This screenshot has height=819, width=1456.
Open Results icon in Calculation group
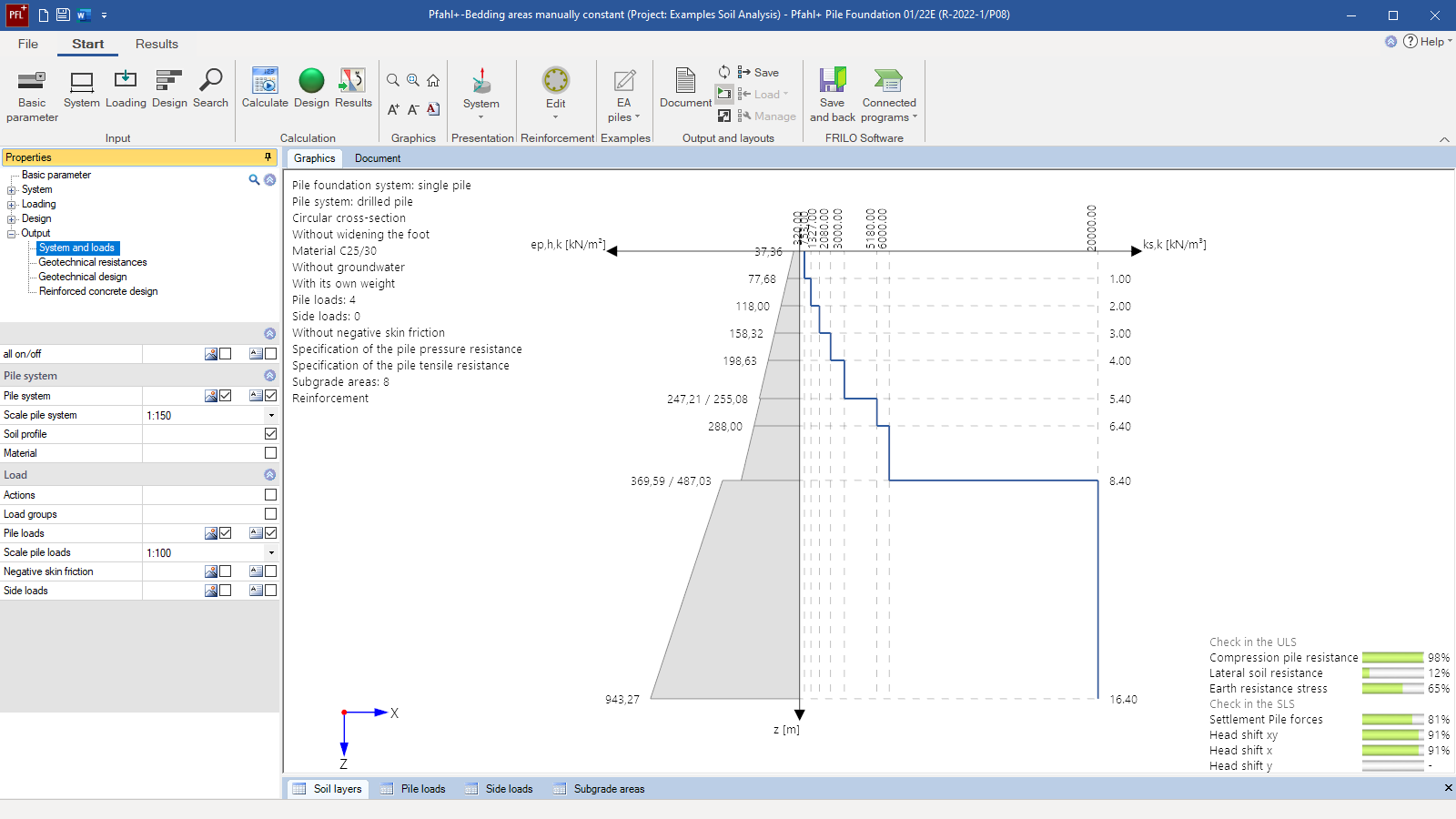353,89
